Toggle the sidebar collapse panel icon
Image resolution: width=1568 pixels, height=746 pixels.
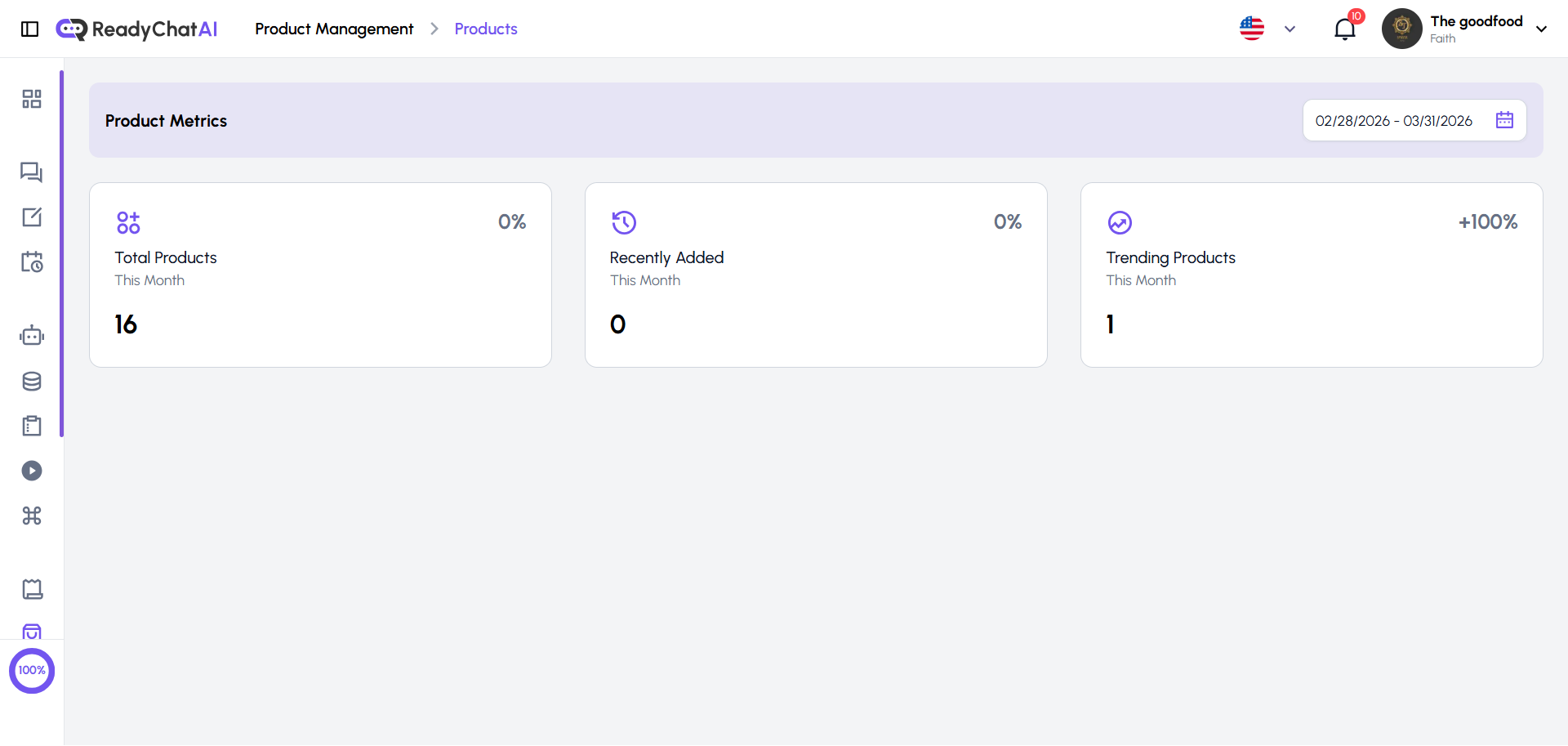click(x=30, y=29)
